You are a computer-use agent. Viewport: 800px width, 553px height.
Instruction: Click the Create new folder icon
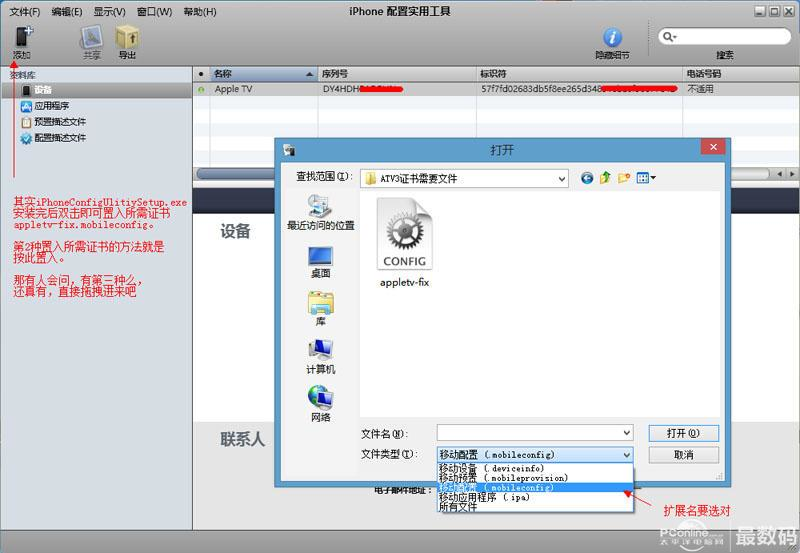(x=623, y=178)
